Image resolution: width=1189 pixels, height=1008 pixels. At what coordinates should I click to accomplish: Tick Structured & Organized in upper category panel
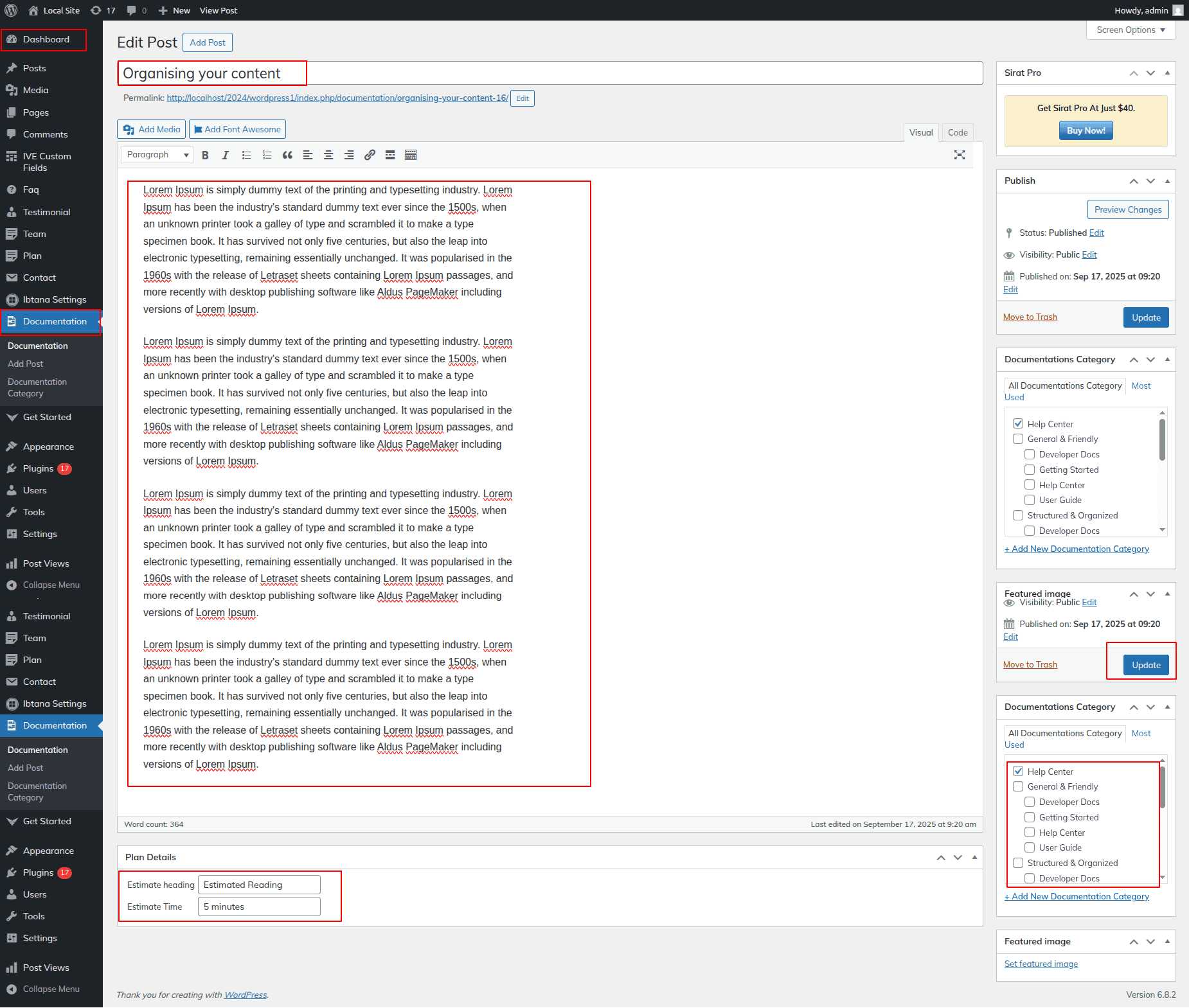coord(1018,515)
